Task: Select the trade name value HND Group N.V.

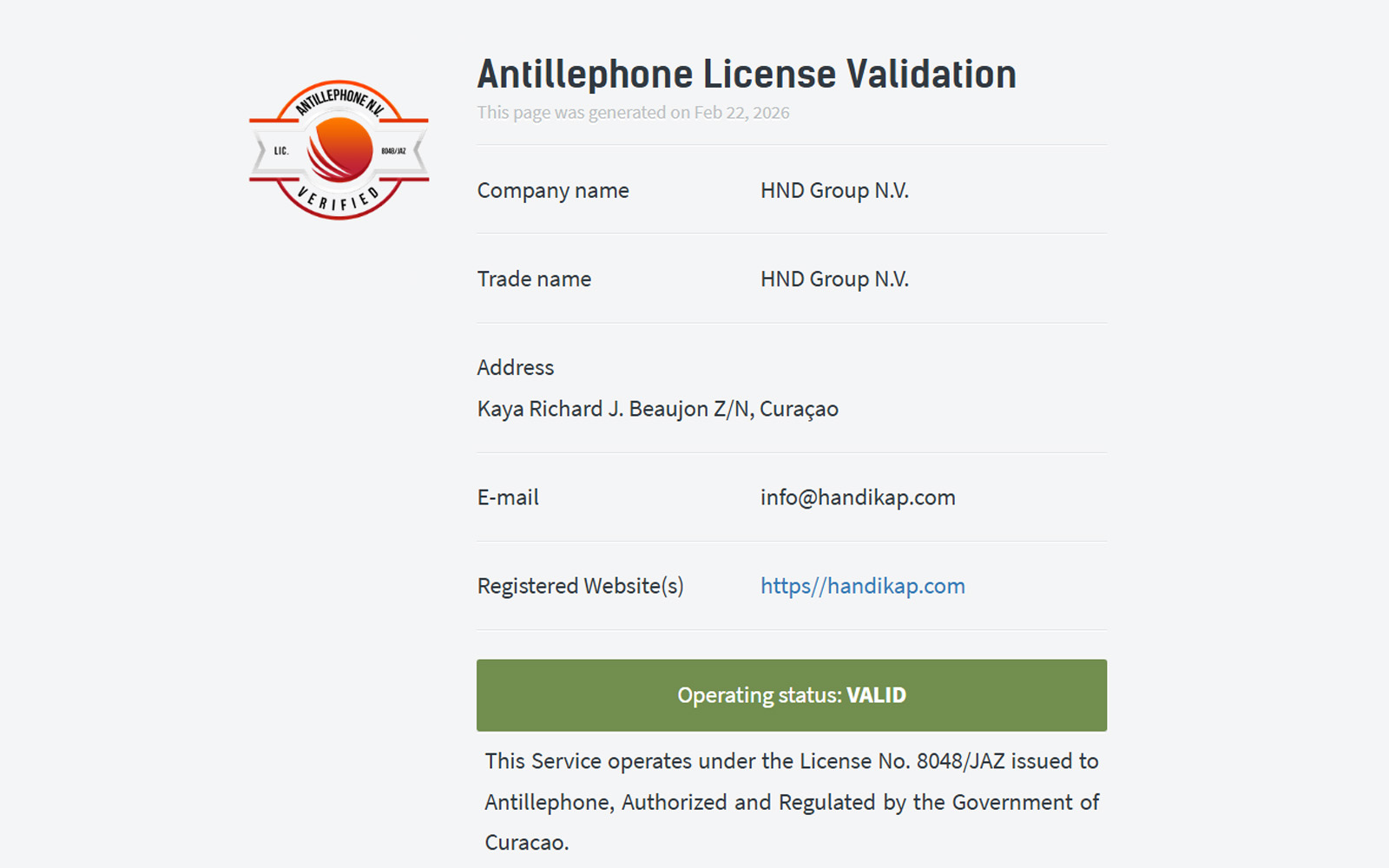Action: (834, 279)
